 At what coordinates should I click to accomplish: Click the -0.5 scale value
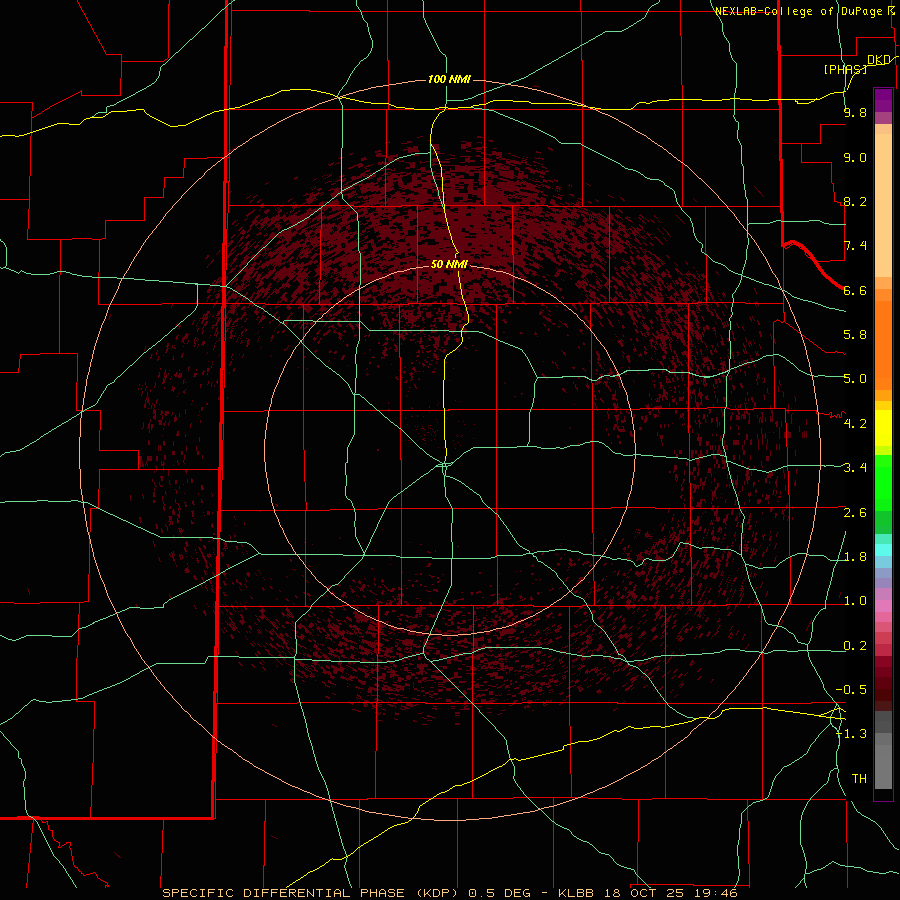click(851, 690)
